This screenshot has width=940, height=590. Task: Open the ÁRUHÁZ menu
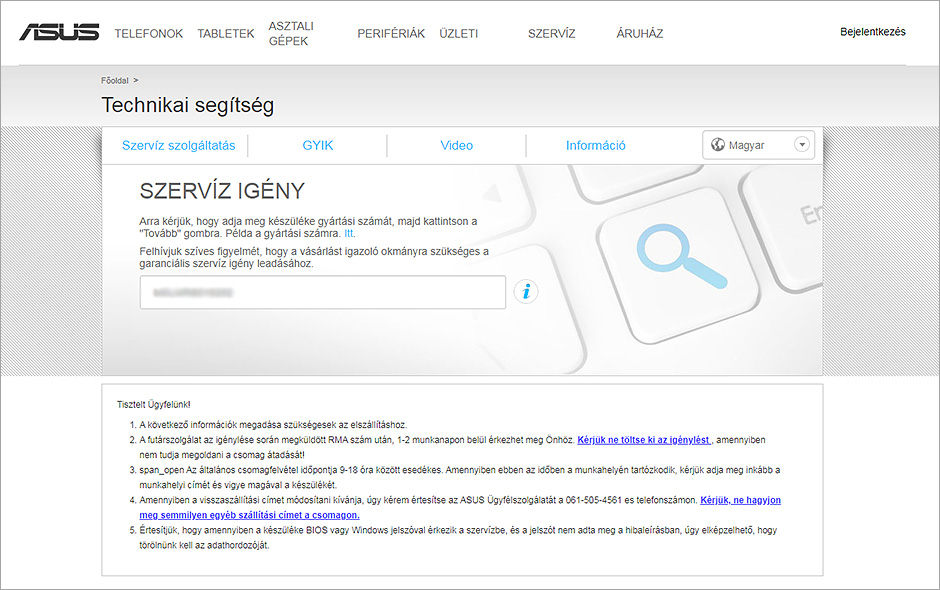click(640, 34)
